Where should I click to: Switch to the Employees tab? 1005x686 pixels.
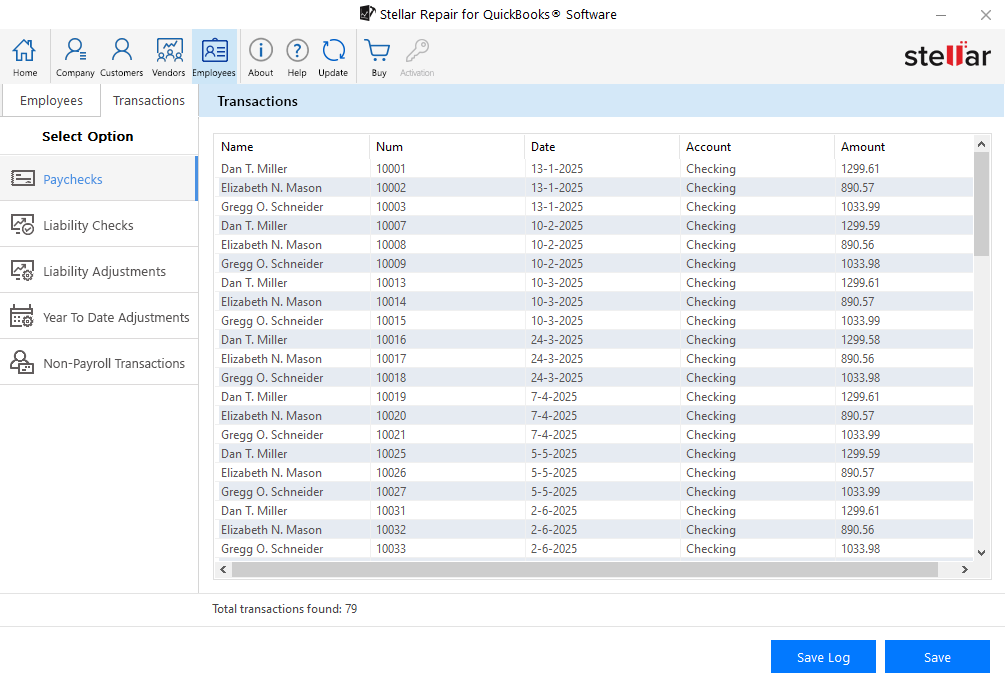[51, 101]
